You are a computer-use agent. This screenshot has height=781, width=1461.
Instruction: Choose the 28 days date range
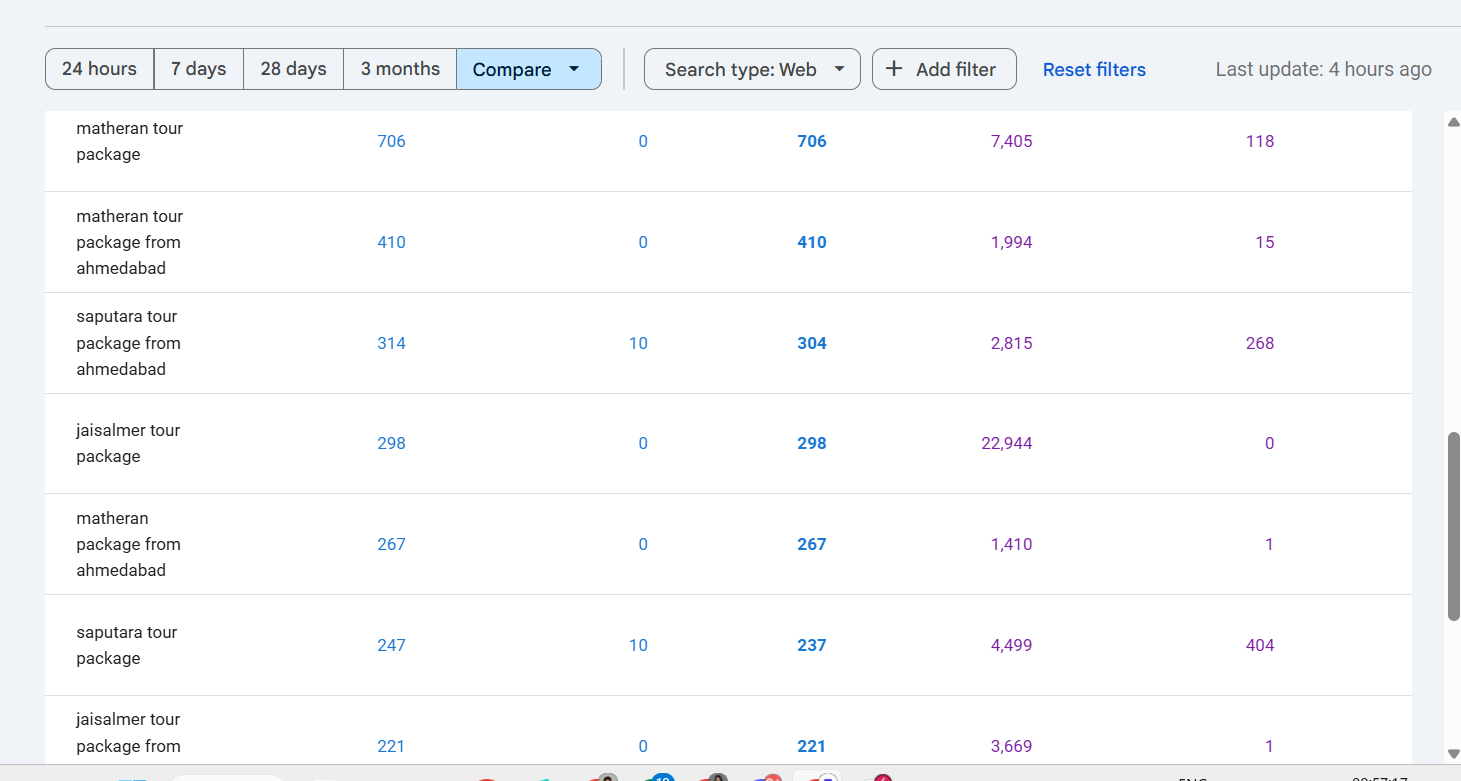click(293, 69)
